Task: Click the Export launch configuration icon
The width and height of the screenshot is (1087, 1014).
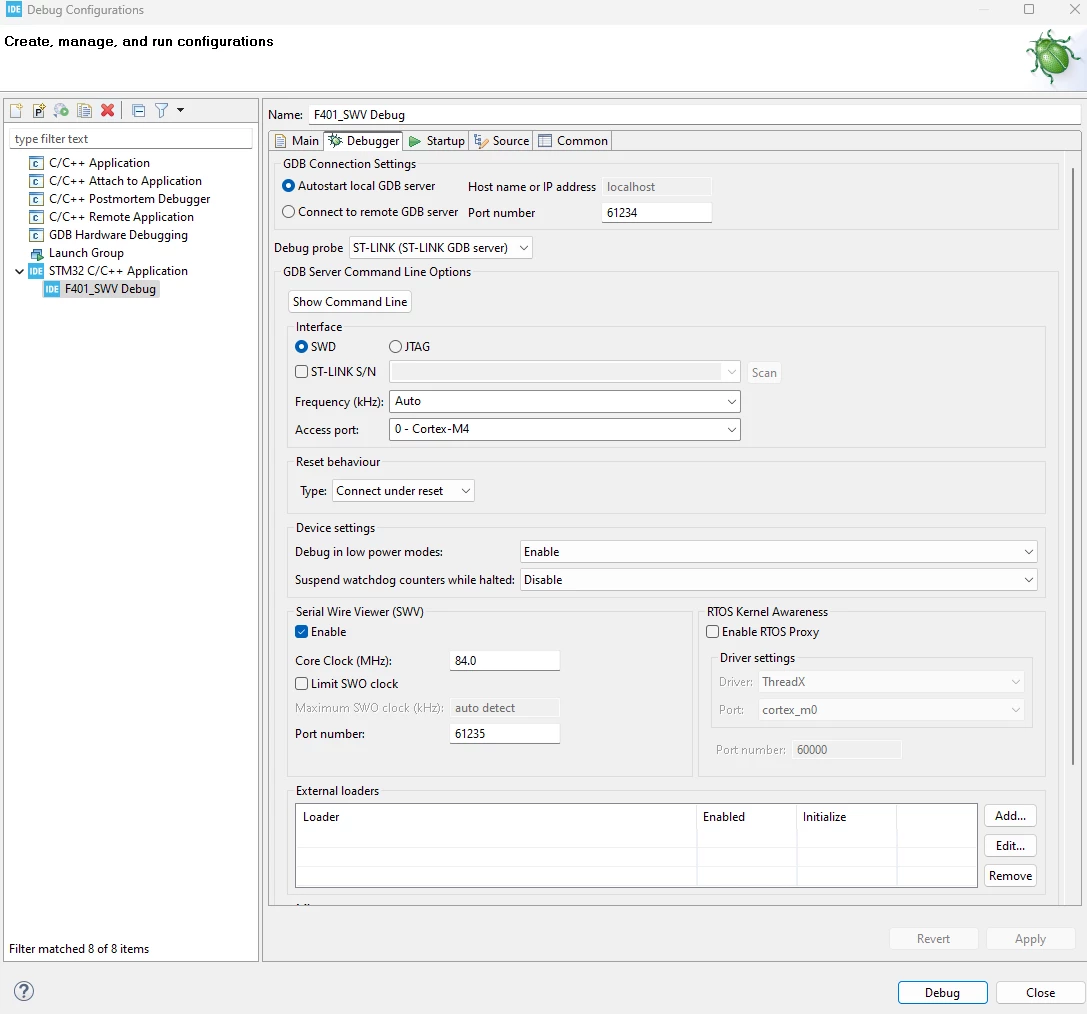Action: pyautogui.click(x=62, y=110)
